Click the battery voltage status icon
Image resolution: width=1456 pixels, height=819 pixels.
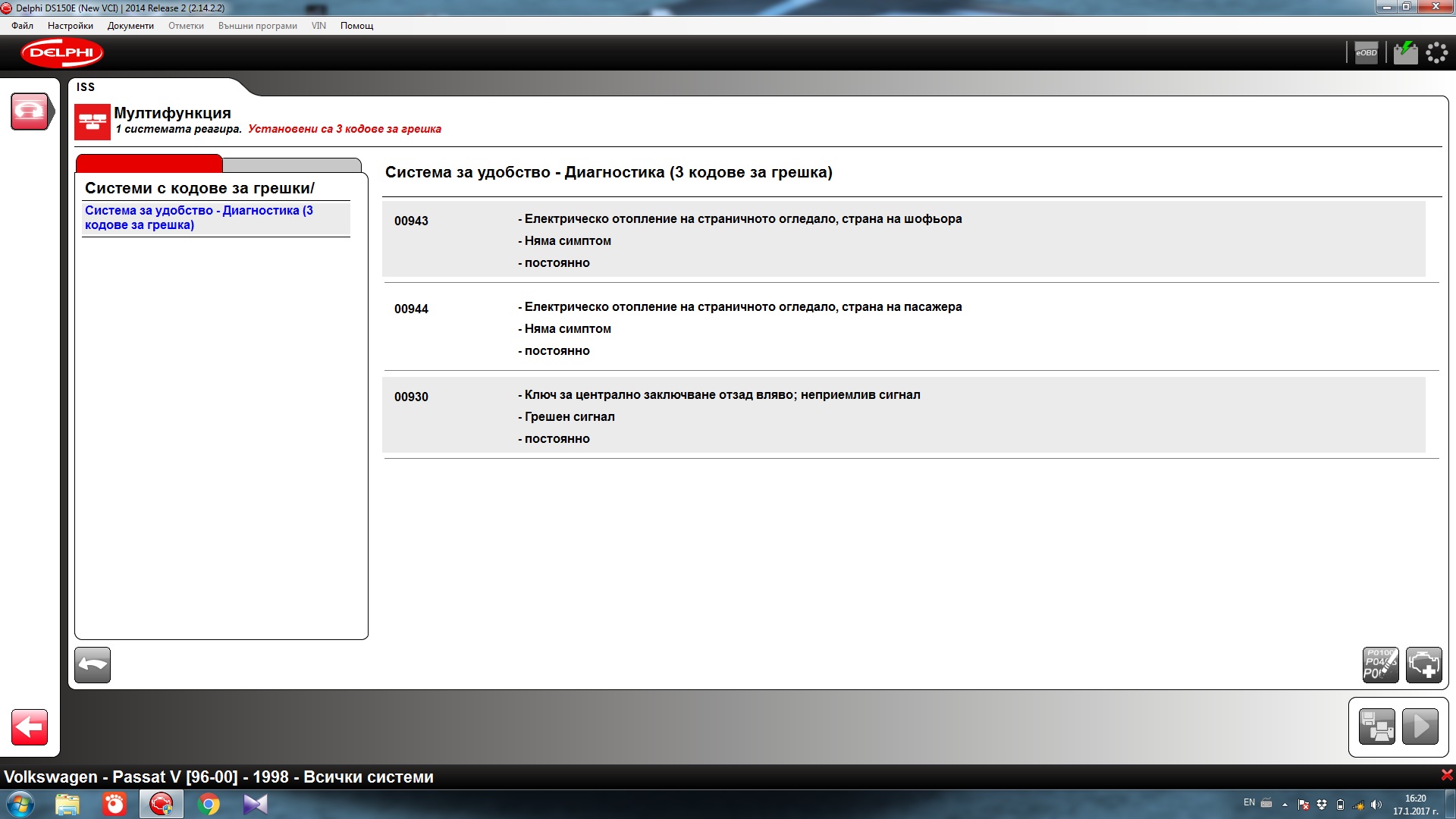(1405, 53)
